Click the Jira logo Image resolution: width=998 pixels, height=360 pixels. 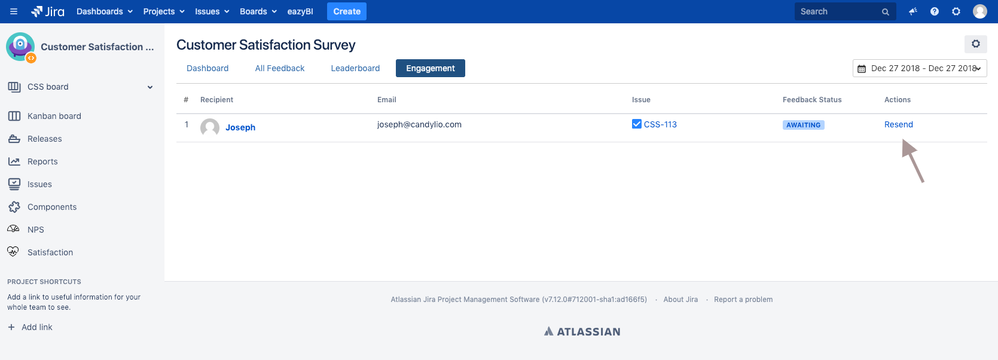(48, 11)
